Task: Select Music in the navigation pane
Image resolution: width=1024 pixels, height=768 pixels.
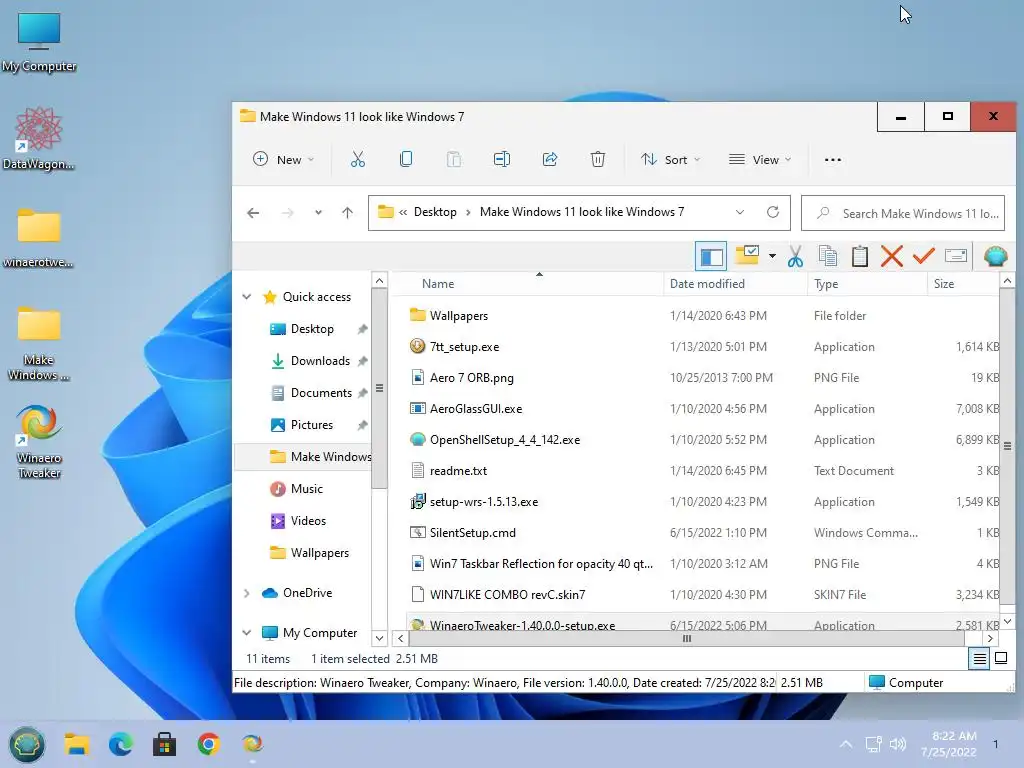Action: click(306, 489)
